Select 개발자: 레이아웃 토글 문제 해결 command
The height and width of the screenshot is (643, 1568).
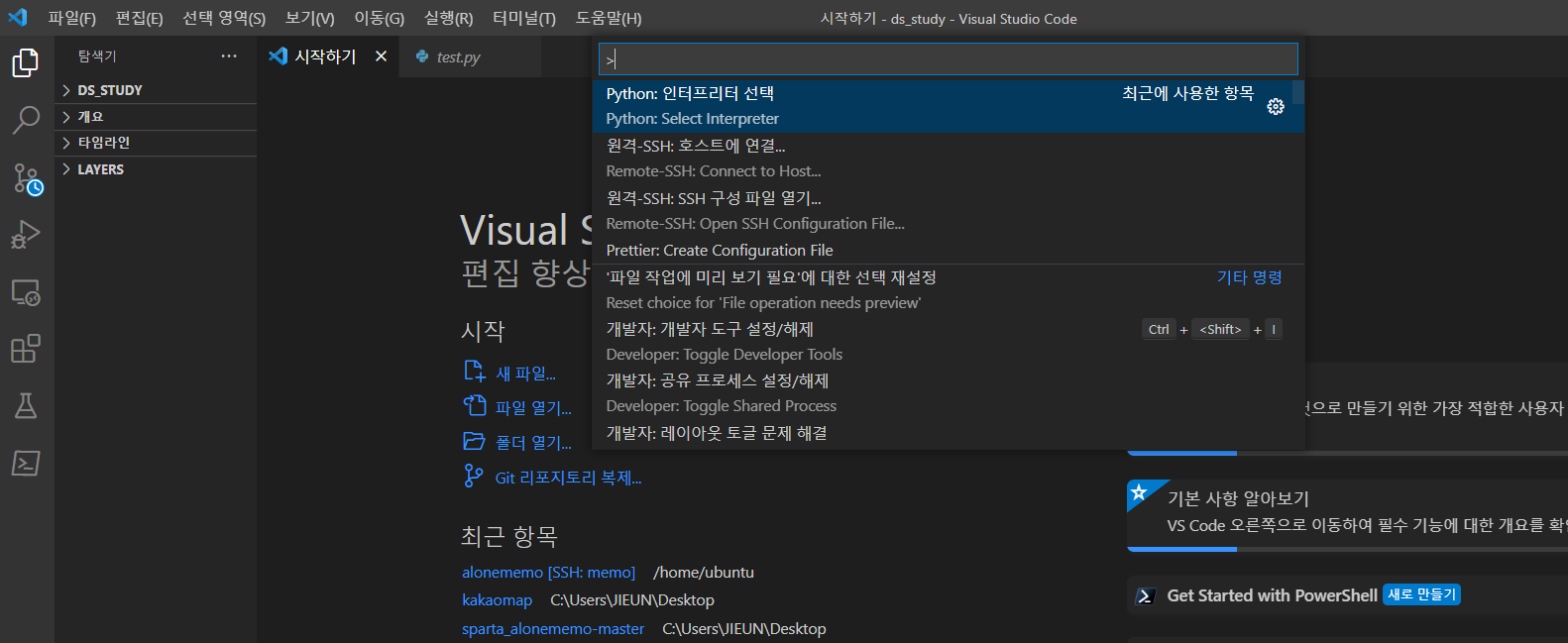tap(948, 434)
